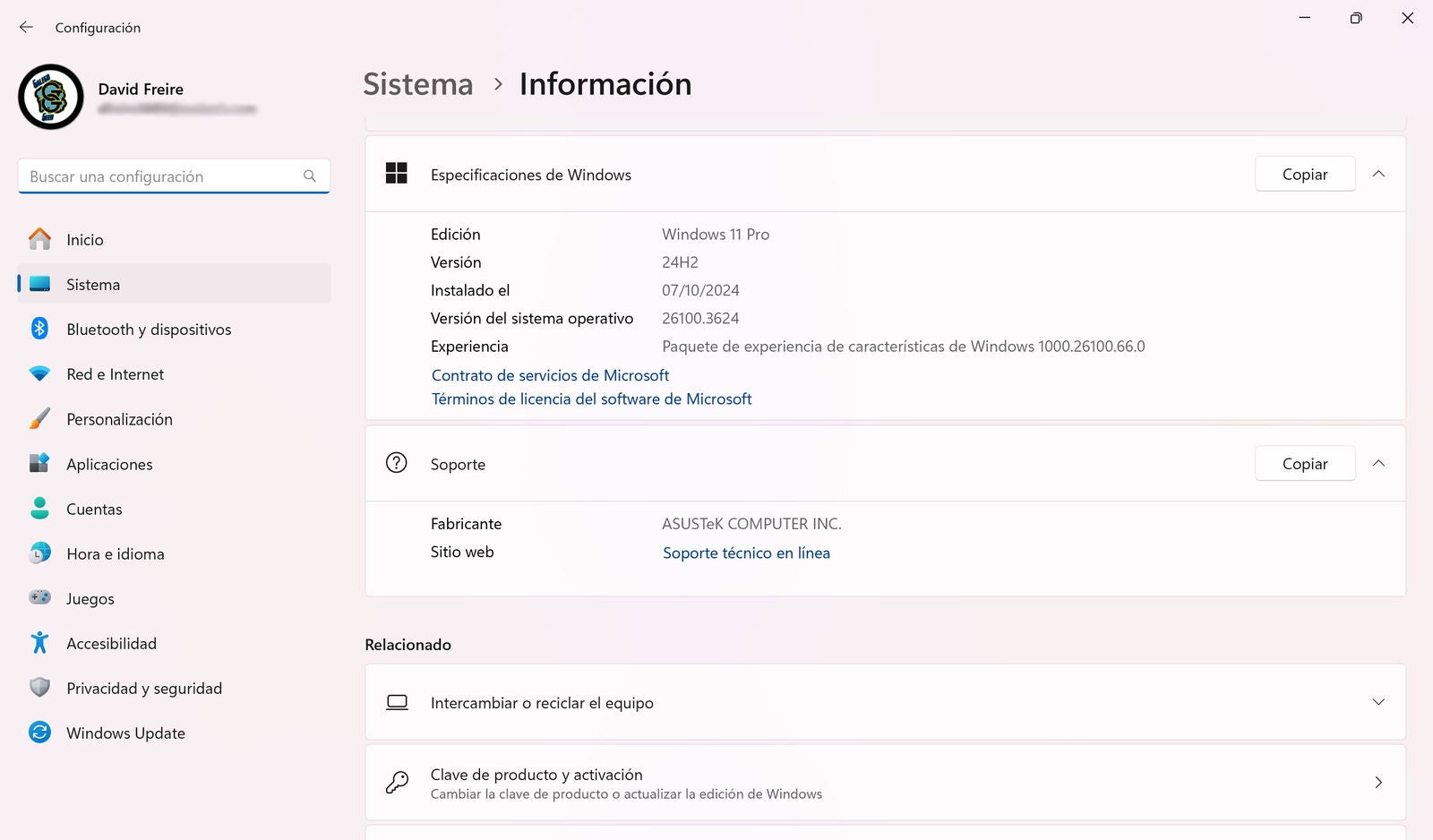This screenshot has height=840, width=1433.
Task: Click the back arrow in Configuración header
Action: click(26, 28)
